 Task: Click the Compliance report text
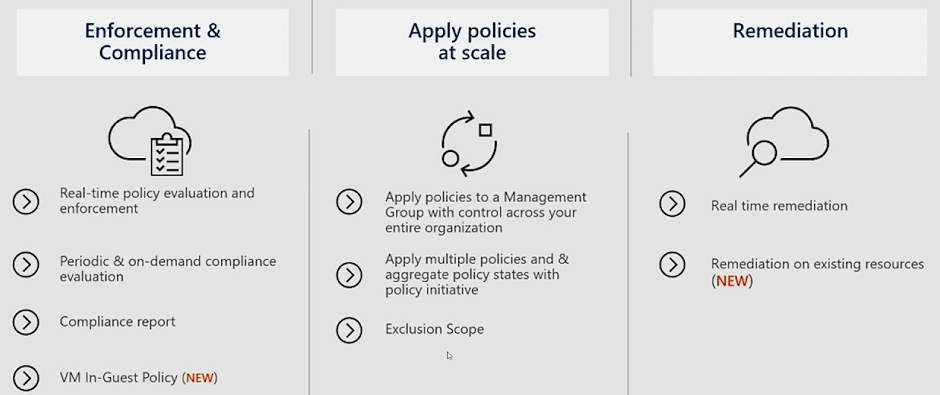pyautogui.click(x=118, y=322)
